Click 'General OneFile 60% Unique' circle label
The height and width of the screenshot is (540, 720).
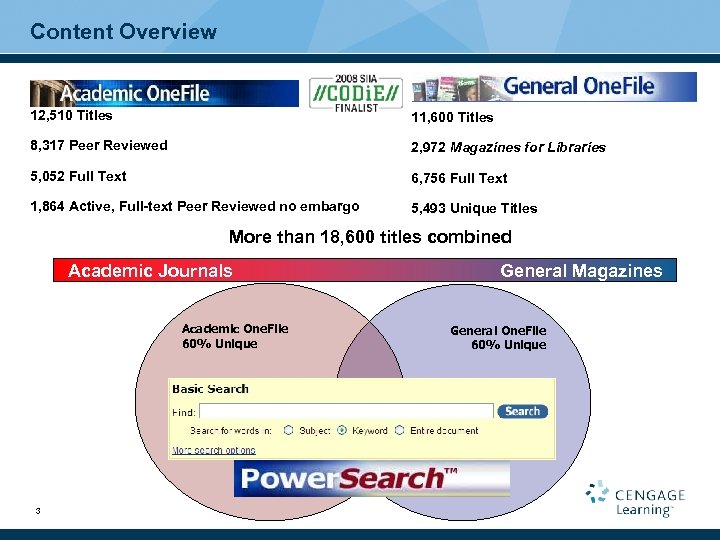click(498, 338)
